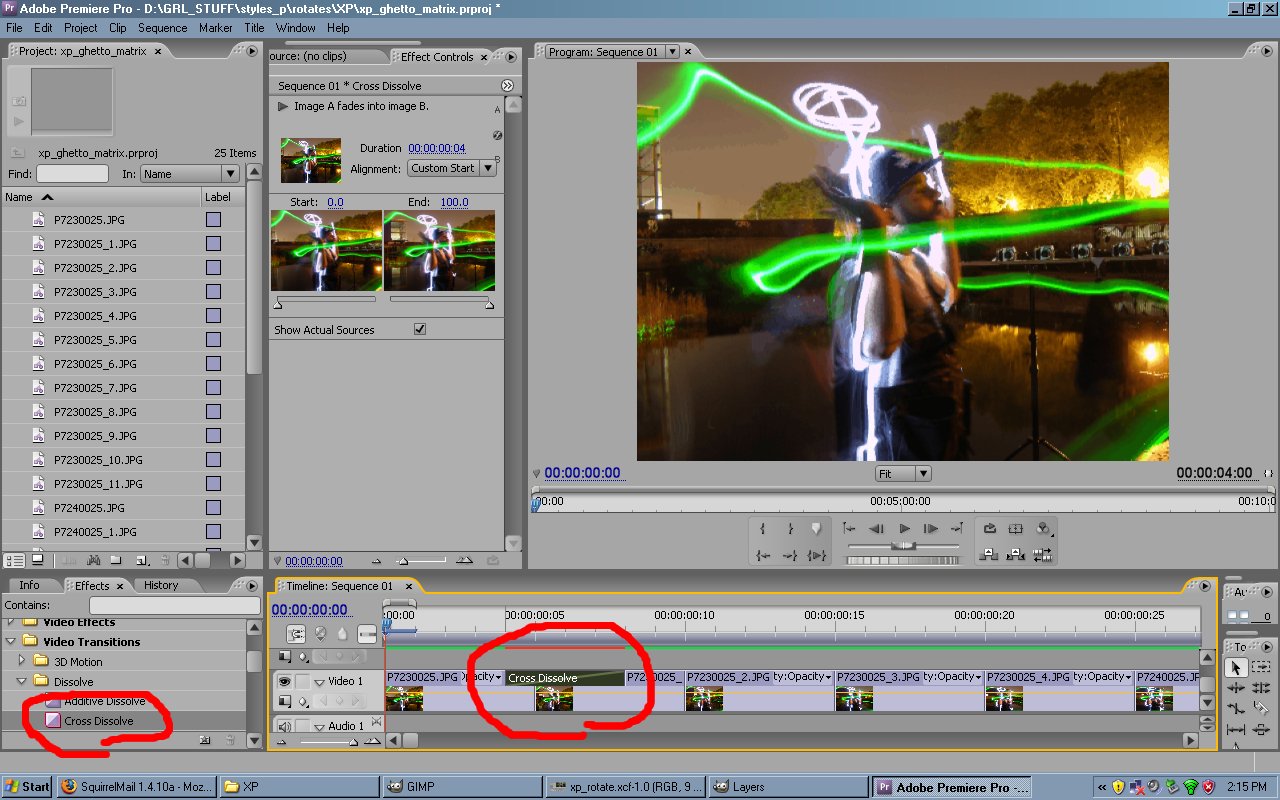1280x800 pixels.
Task: Select the Razor tool
Action: point(1261,709)
